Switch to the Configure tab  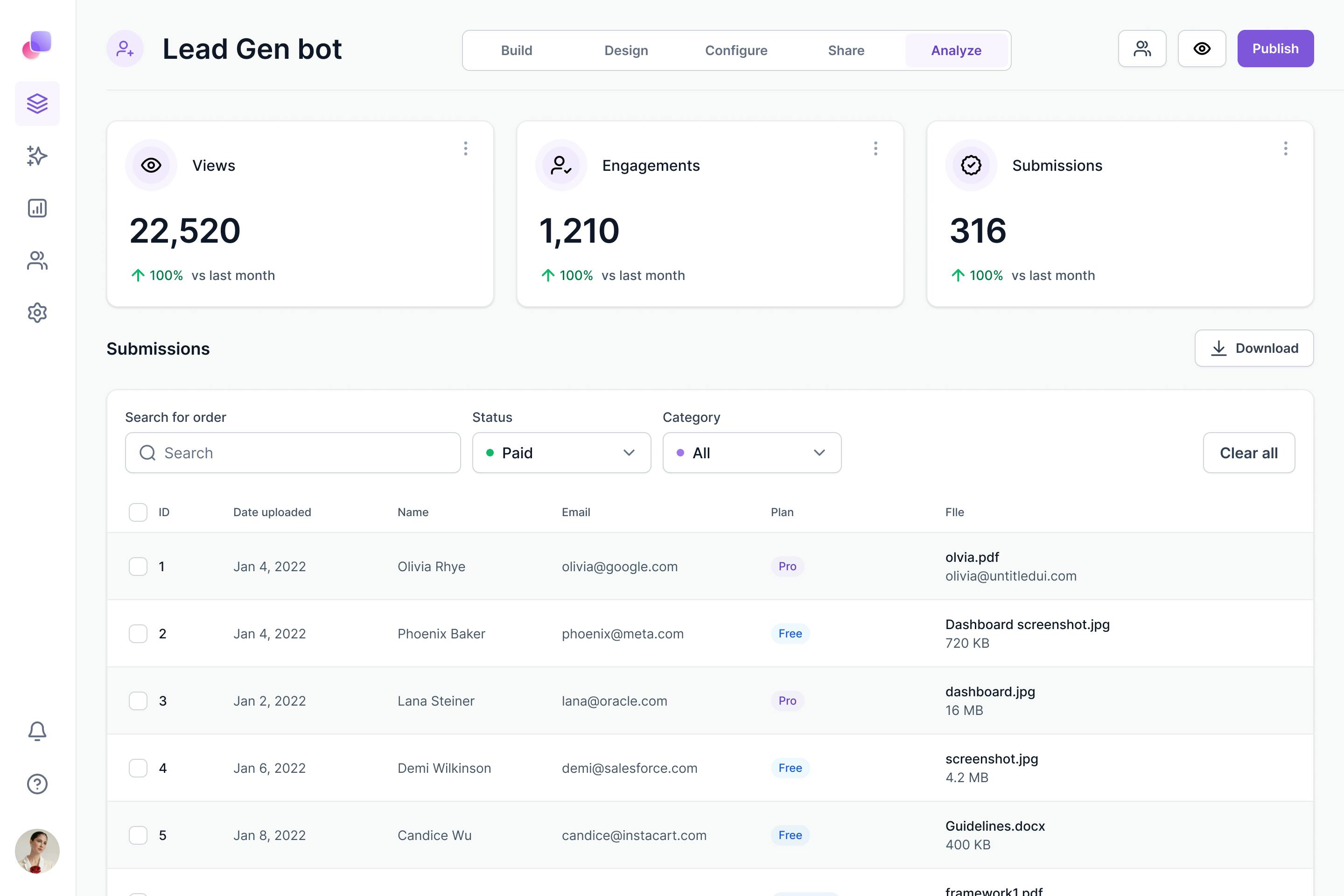click(x=736, y=50)
